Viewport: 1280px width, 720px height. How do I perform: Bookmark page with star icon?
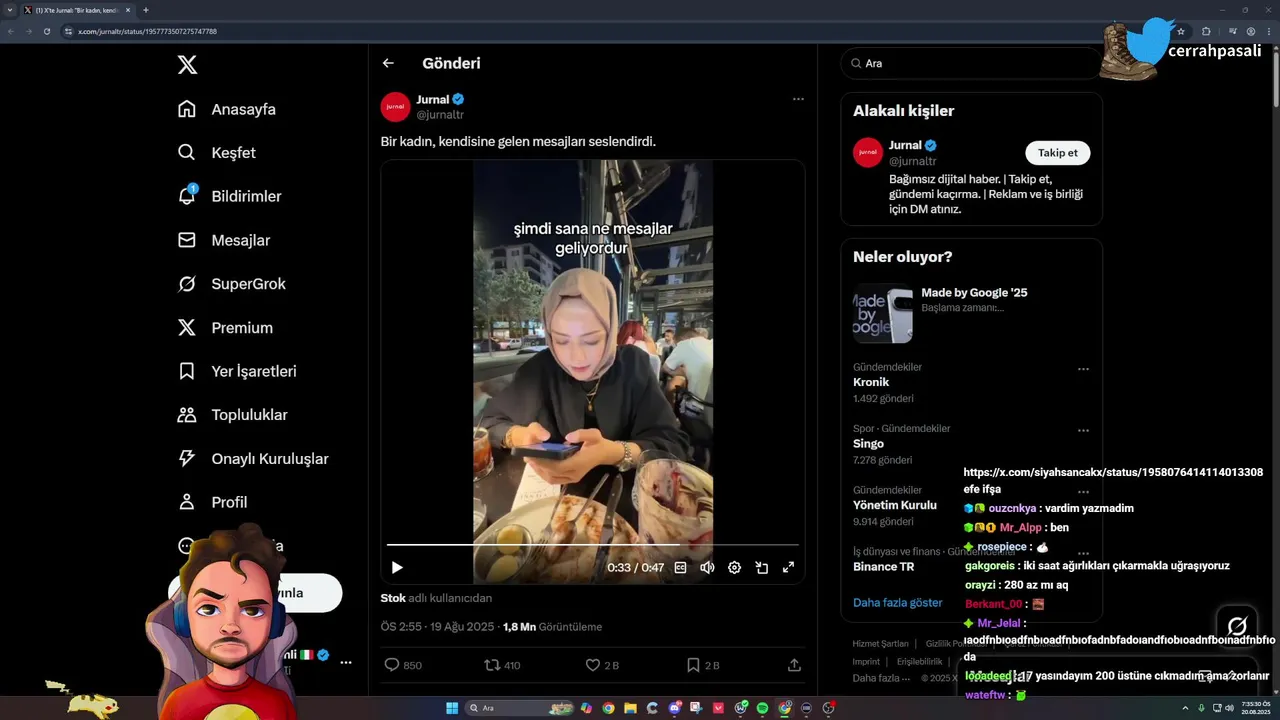1180,31
